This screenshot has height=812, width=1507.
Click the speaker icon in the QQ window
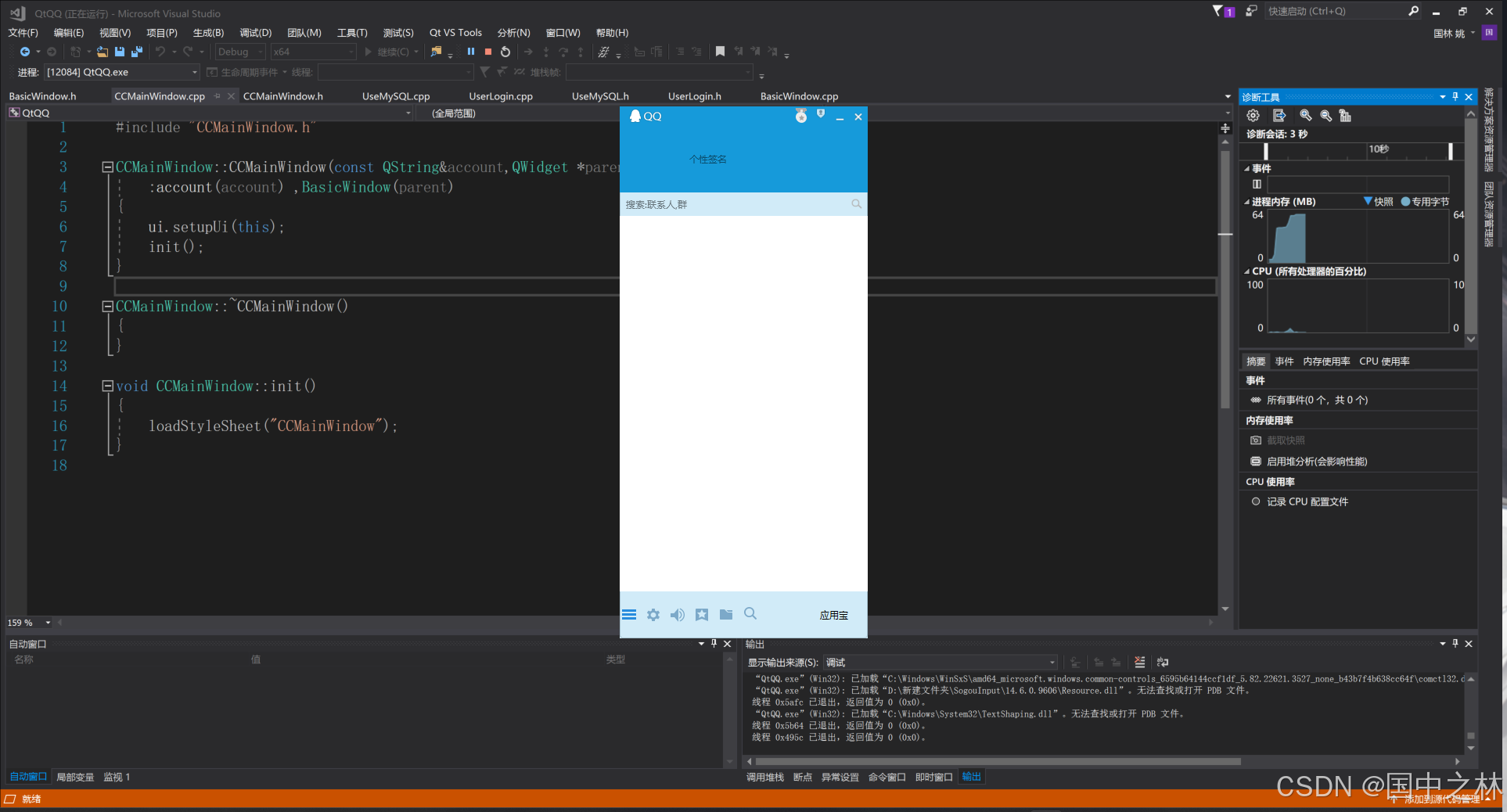click(678, 615)
